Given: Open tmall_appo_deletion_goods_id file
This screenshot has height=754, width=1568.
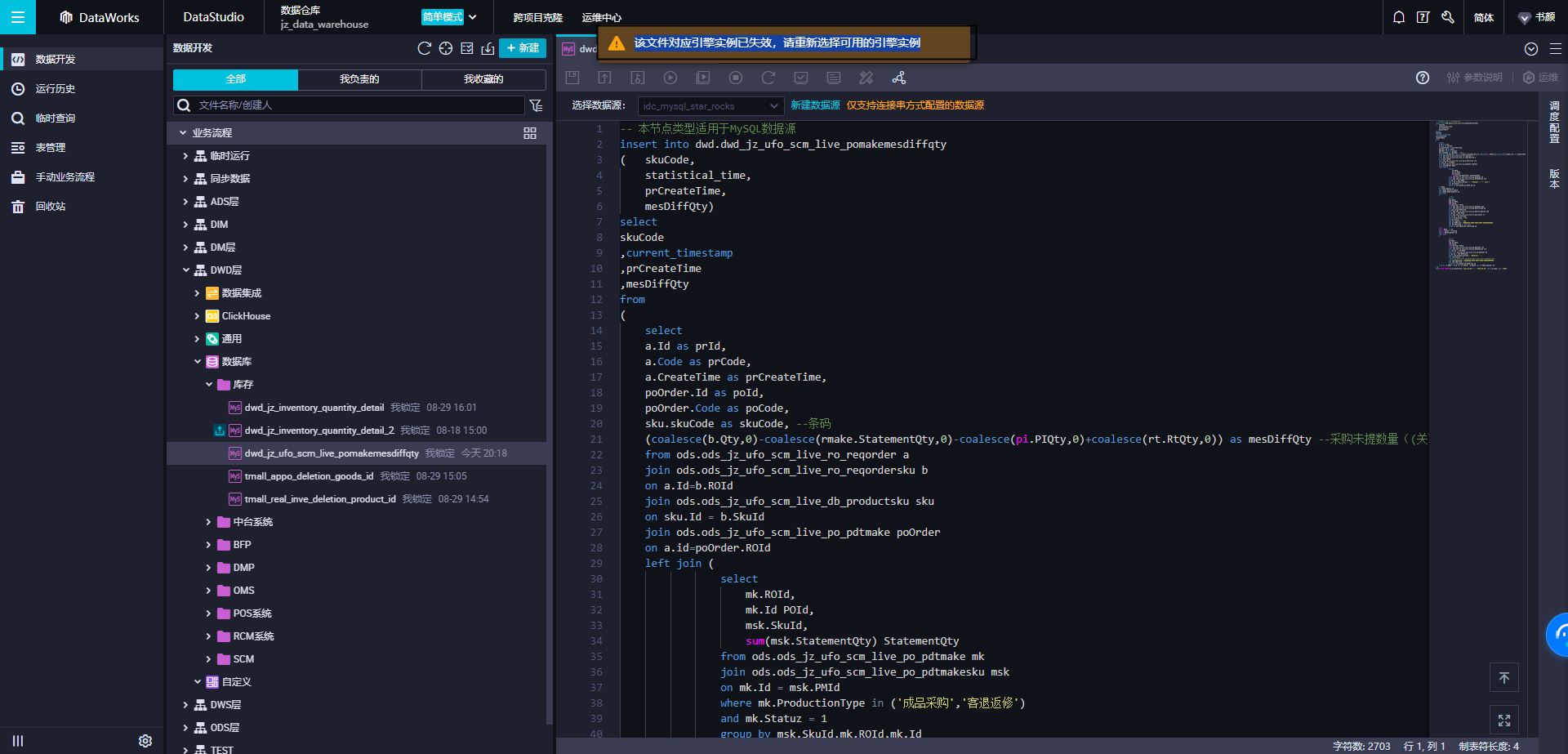Looking at the screenshot, I should pos(309,476).
